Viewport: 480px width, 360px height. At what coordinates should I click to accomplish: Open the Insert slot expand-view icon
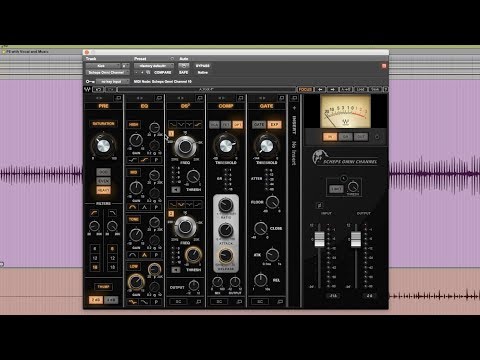pos(294,98)
